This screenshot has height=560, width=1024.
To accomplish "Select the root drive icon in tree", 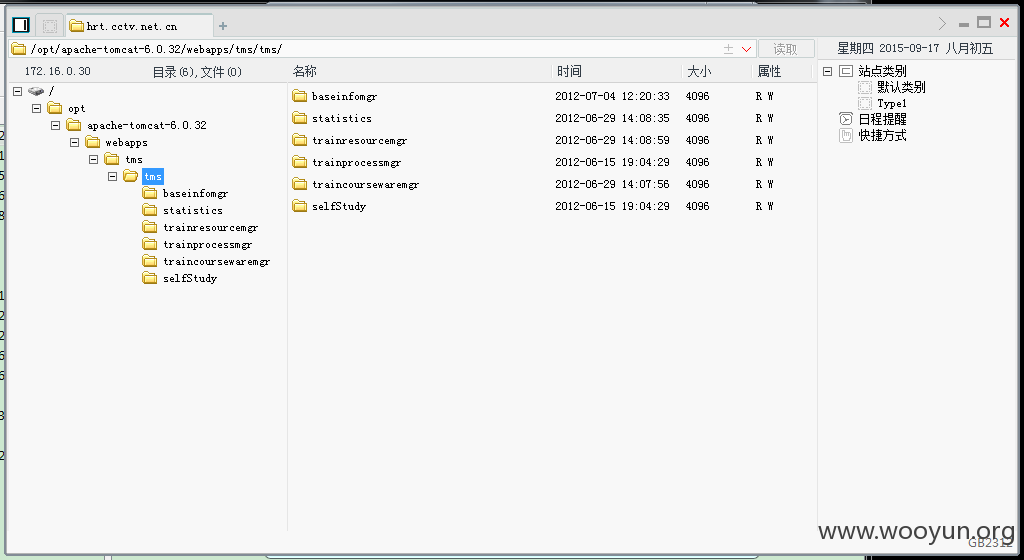I will [x=36, y=91].
